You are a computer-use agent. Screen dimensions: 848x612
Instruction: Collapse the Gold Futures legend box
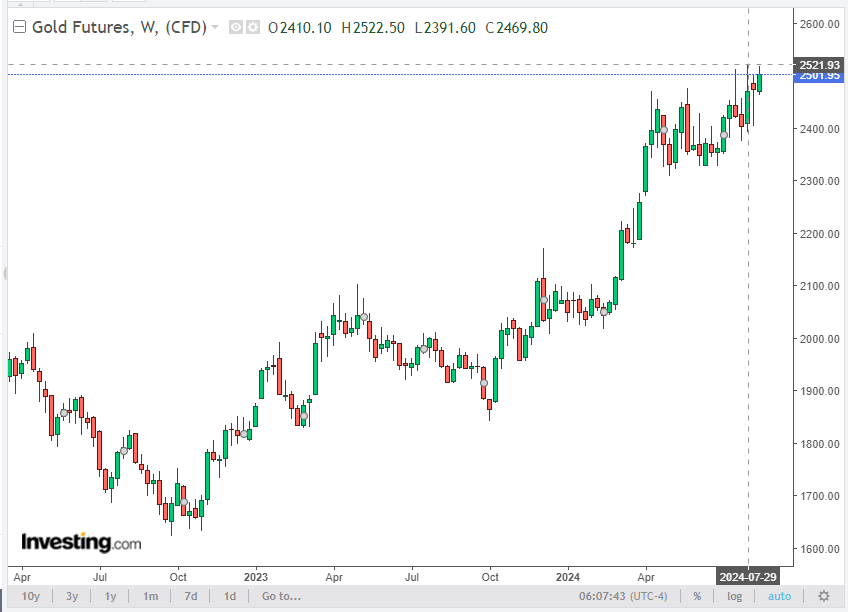coord(19,26)
